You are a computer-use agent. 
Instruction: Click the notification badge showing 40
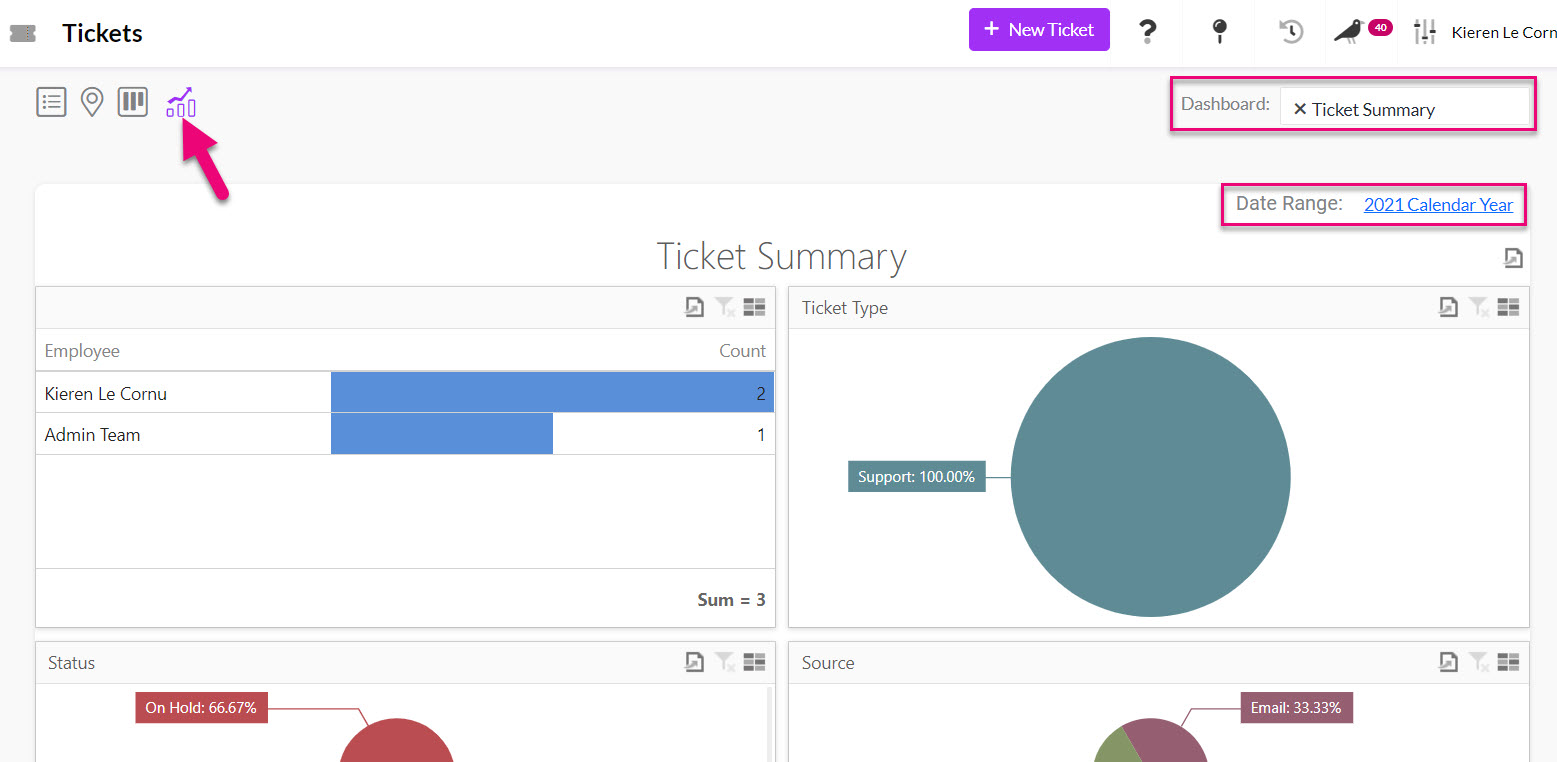click(1380, 27)
